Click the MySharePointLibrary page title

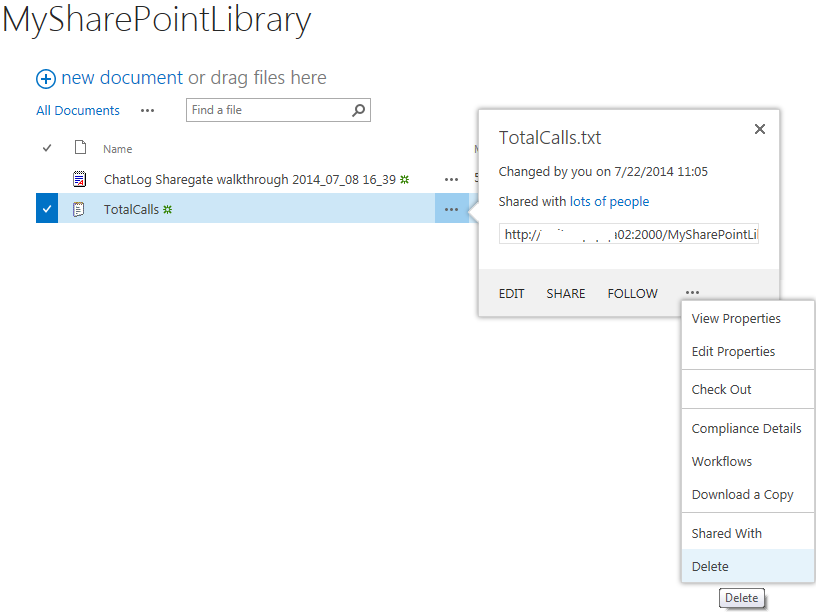click(156, 21)
